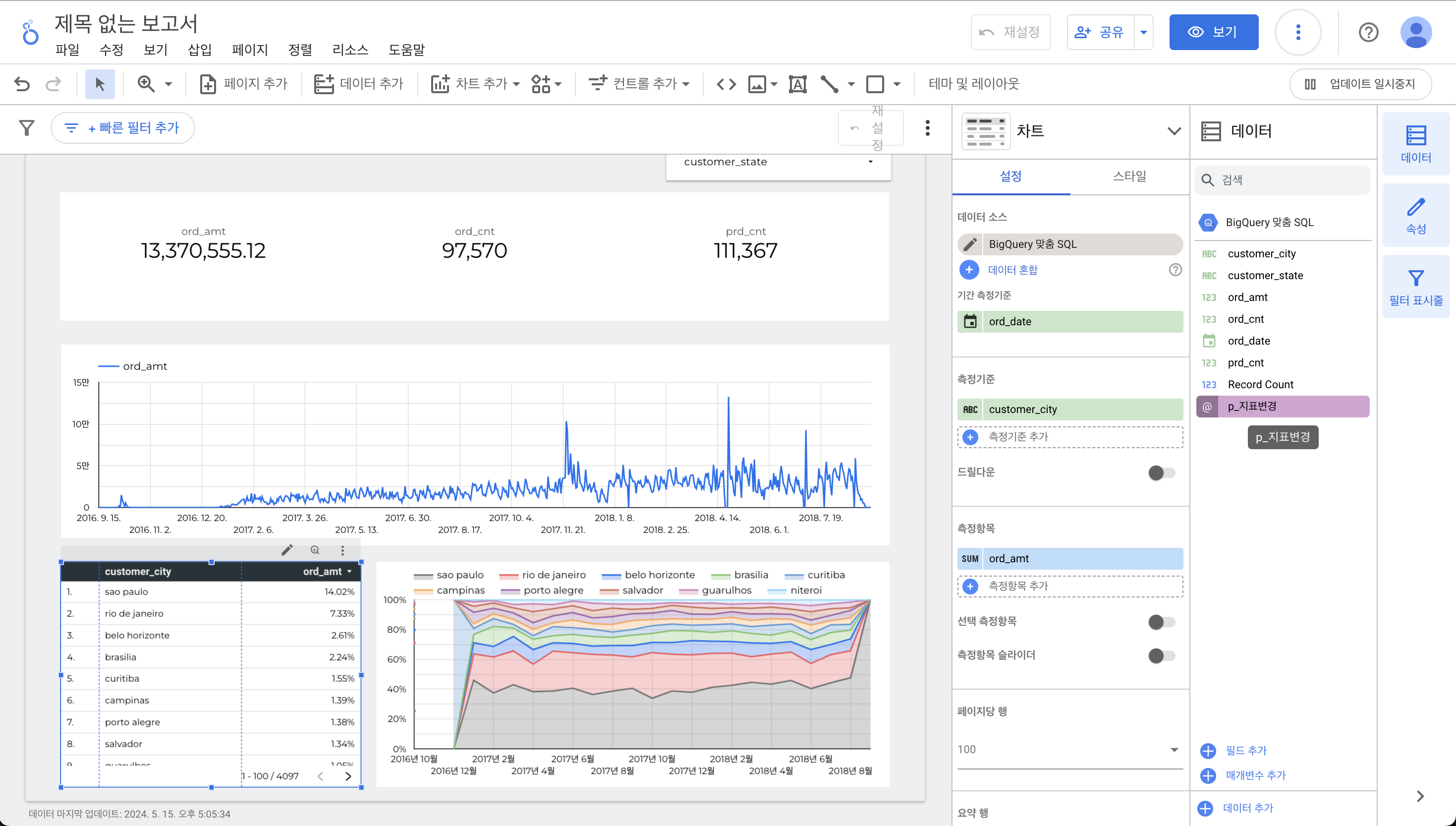Image resolution: width=1456 pixels, height=826 pixels.
Task: Expand the 차트 type chevron
Action: pos(1174,131)
